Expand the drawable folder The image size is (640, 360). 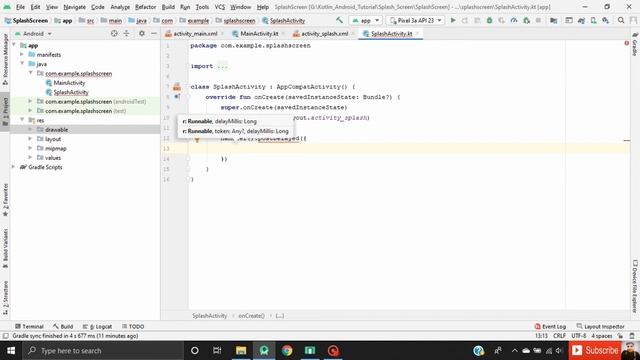click(x=30, y=129)
